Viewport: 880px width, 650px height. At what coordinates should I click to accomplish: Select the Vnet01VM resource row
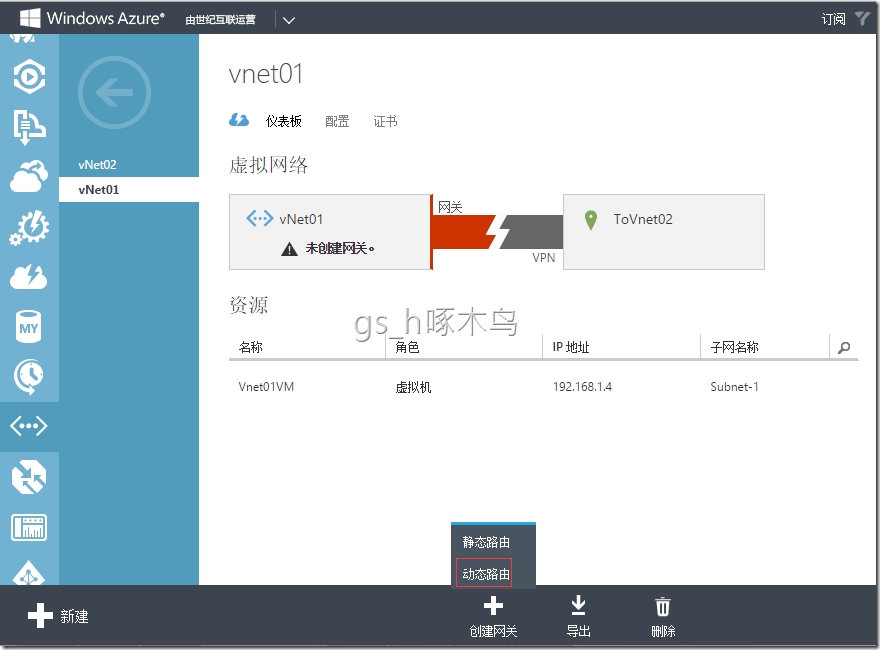(543, 387)
